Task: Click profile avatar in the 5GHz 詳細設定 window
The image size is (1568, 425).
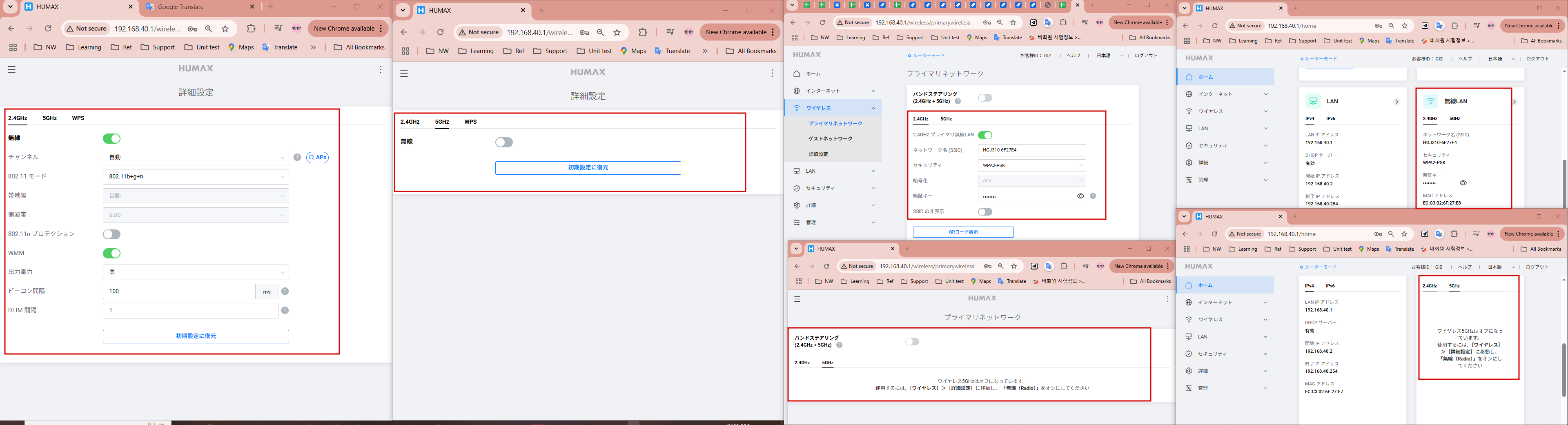Action: pos(688,32)
